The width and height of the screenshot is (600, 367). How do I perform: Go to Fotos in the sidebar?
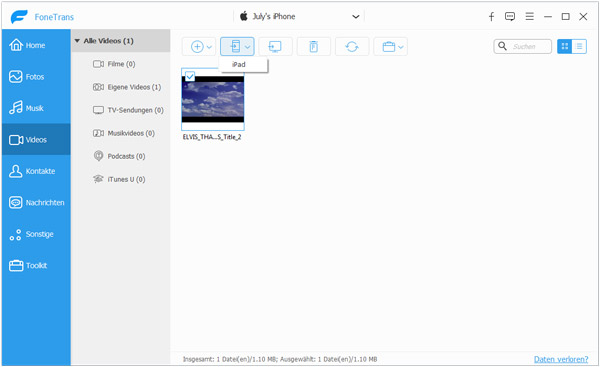pos(36,77)
